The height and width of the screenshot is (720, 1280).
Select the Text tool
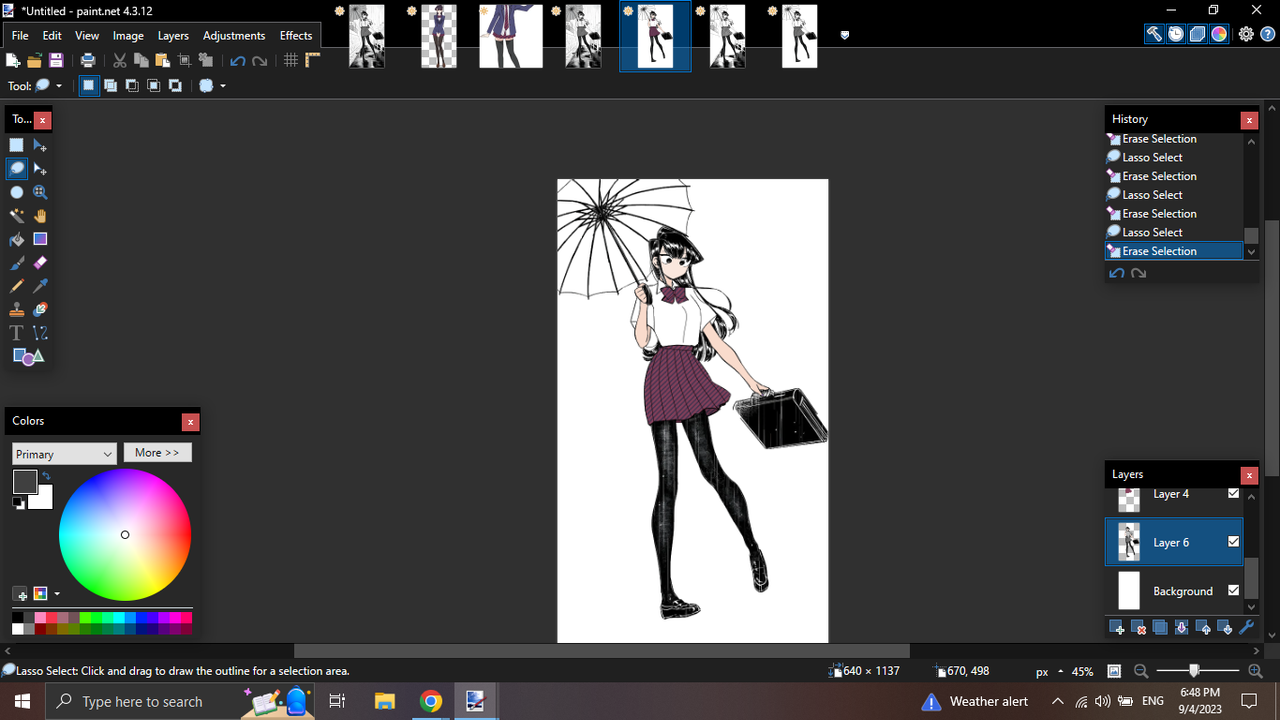point(16,332)
